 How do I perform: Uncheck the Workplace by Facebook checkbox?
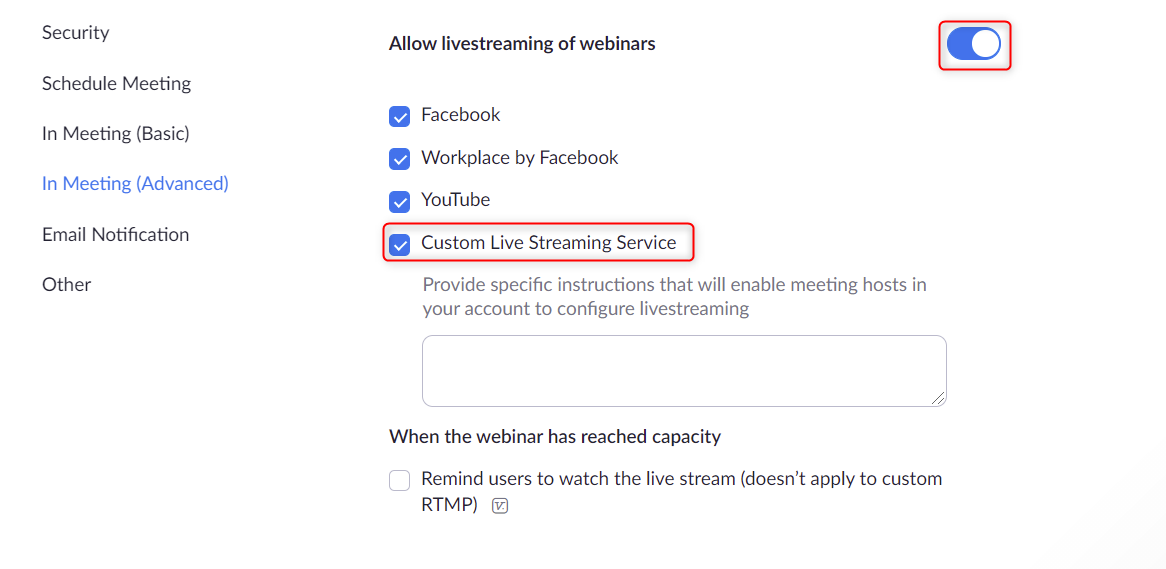click(x=399, y=159)
